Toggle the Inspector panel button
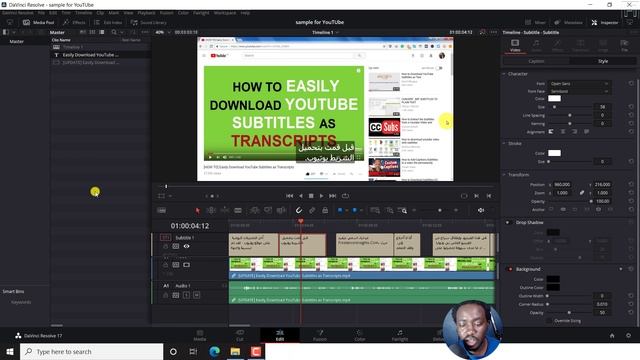 click(x=605, y=22)
